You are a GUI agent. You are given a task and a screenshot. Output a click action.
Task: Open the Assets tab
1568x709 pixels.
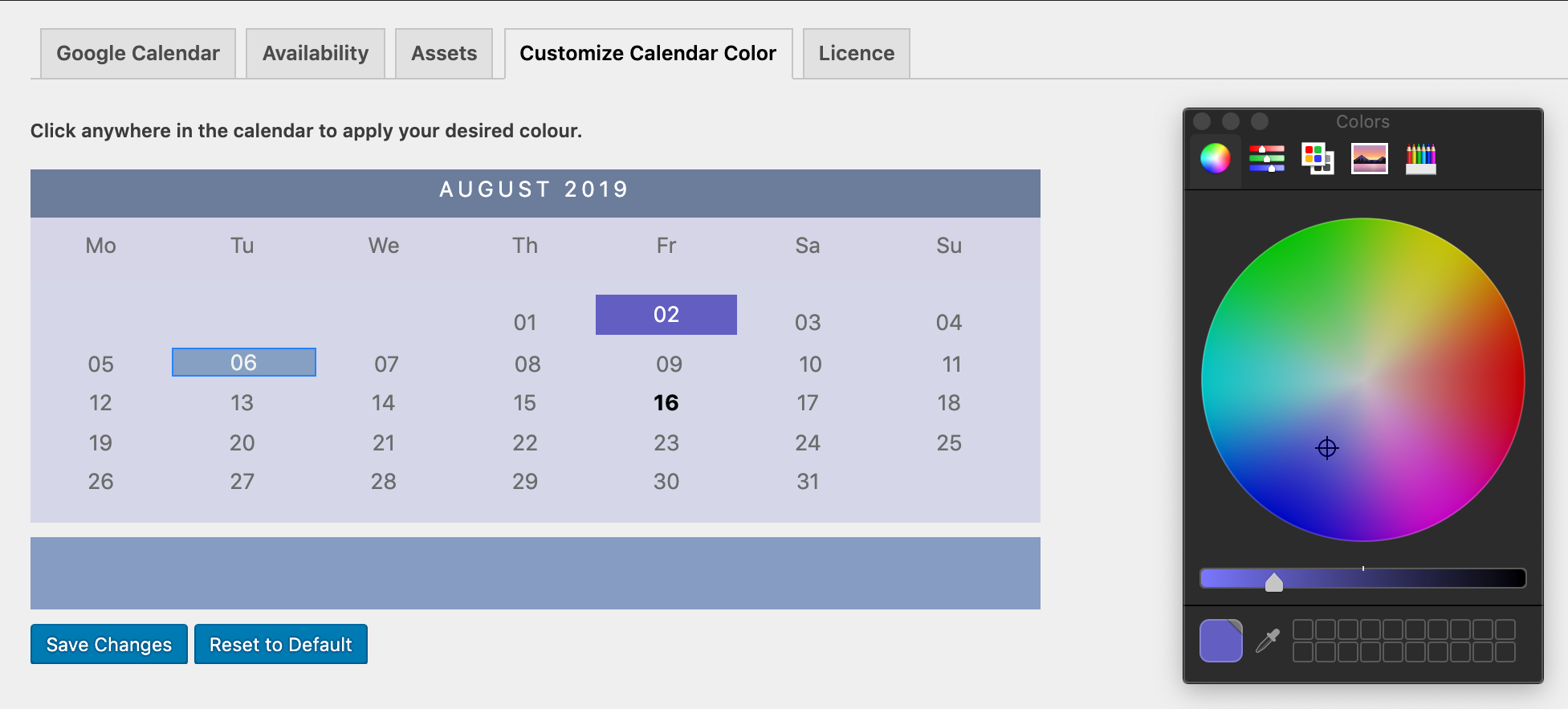pos(443,54)
